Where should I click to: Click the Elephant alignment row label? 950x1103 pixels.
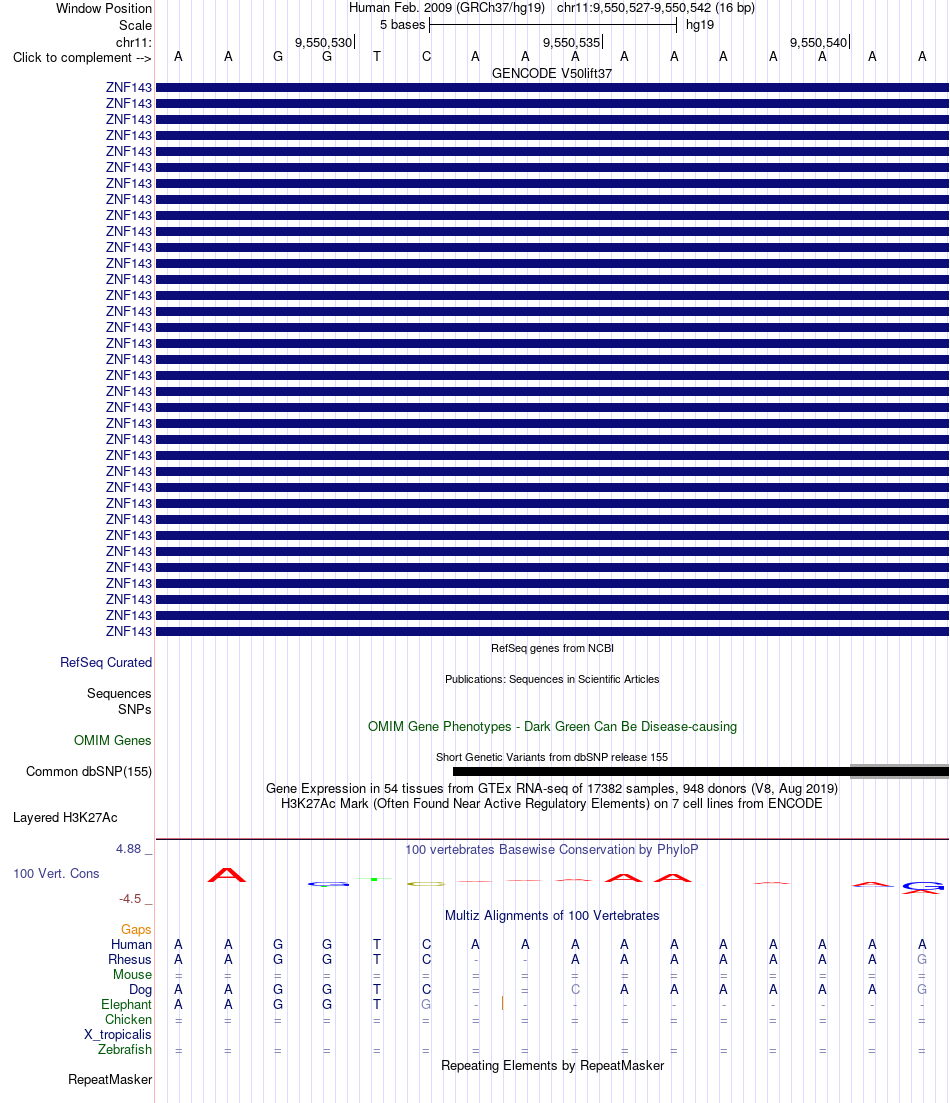(x=126, y=1005)
